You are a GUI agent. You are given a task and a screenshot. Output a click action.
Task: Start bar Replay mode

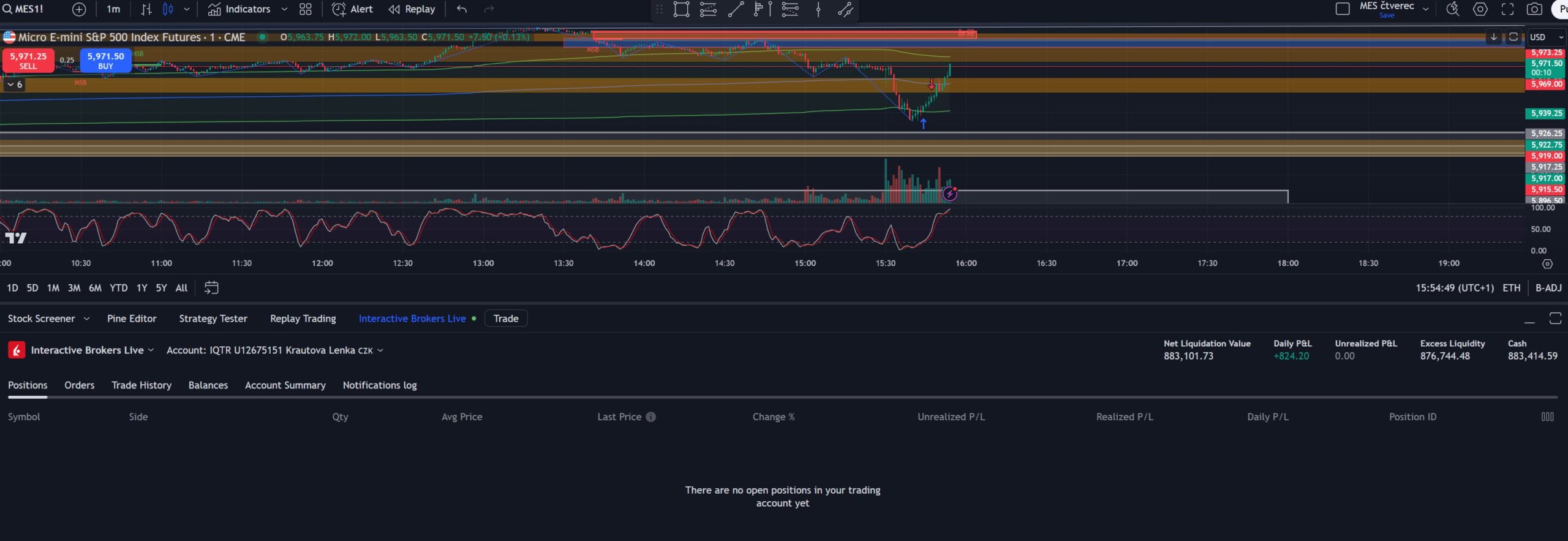(x=412, y=9)
